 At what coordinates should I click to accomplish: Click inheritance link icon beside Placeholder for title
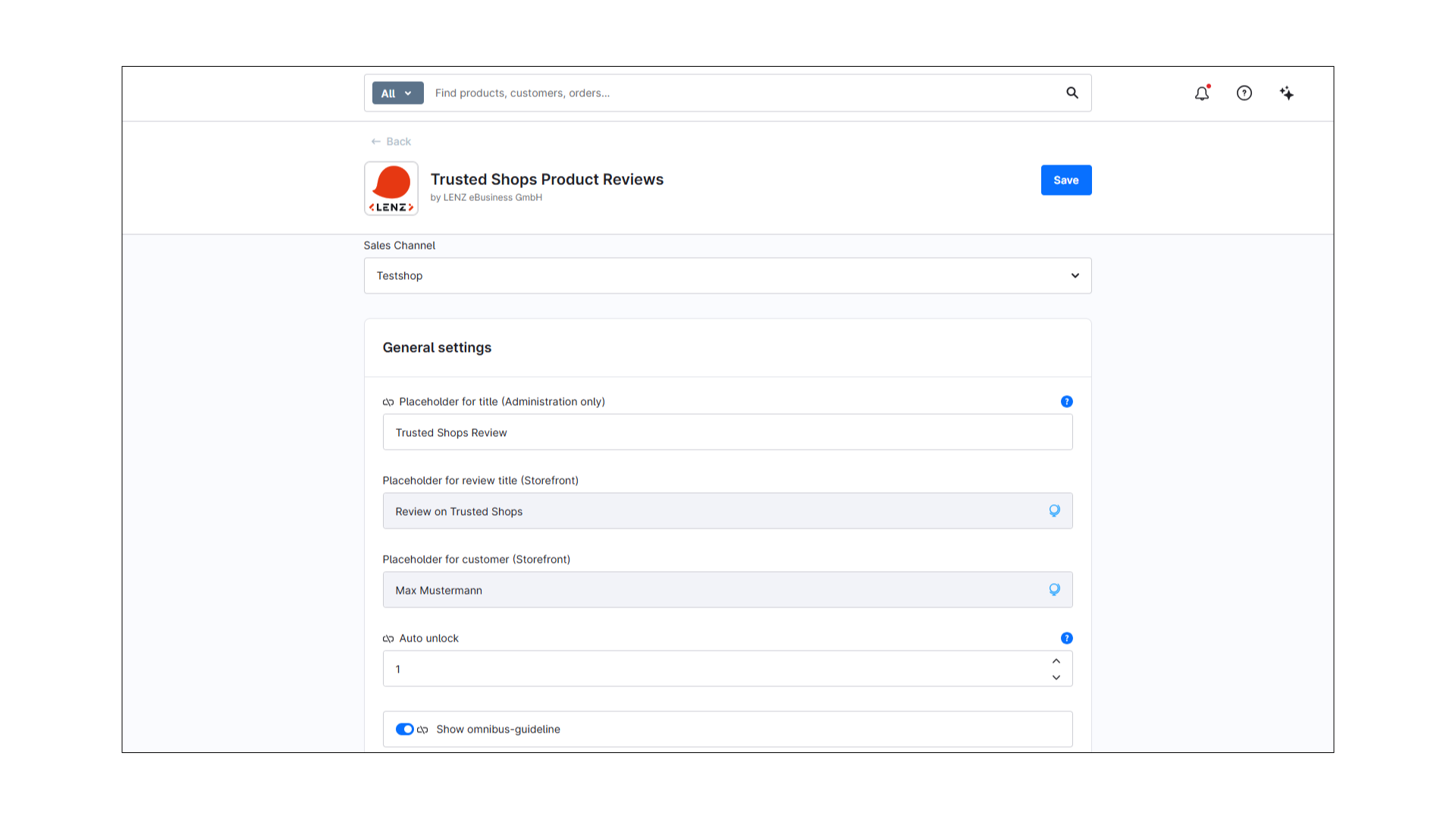tap(388, 403)
